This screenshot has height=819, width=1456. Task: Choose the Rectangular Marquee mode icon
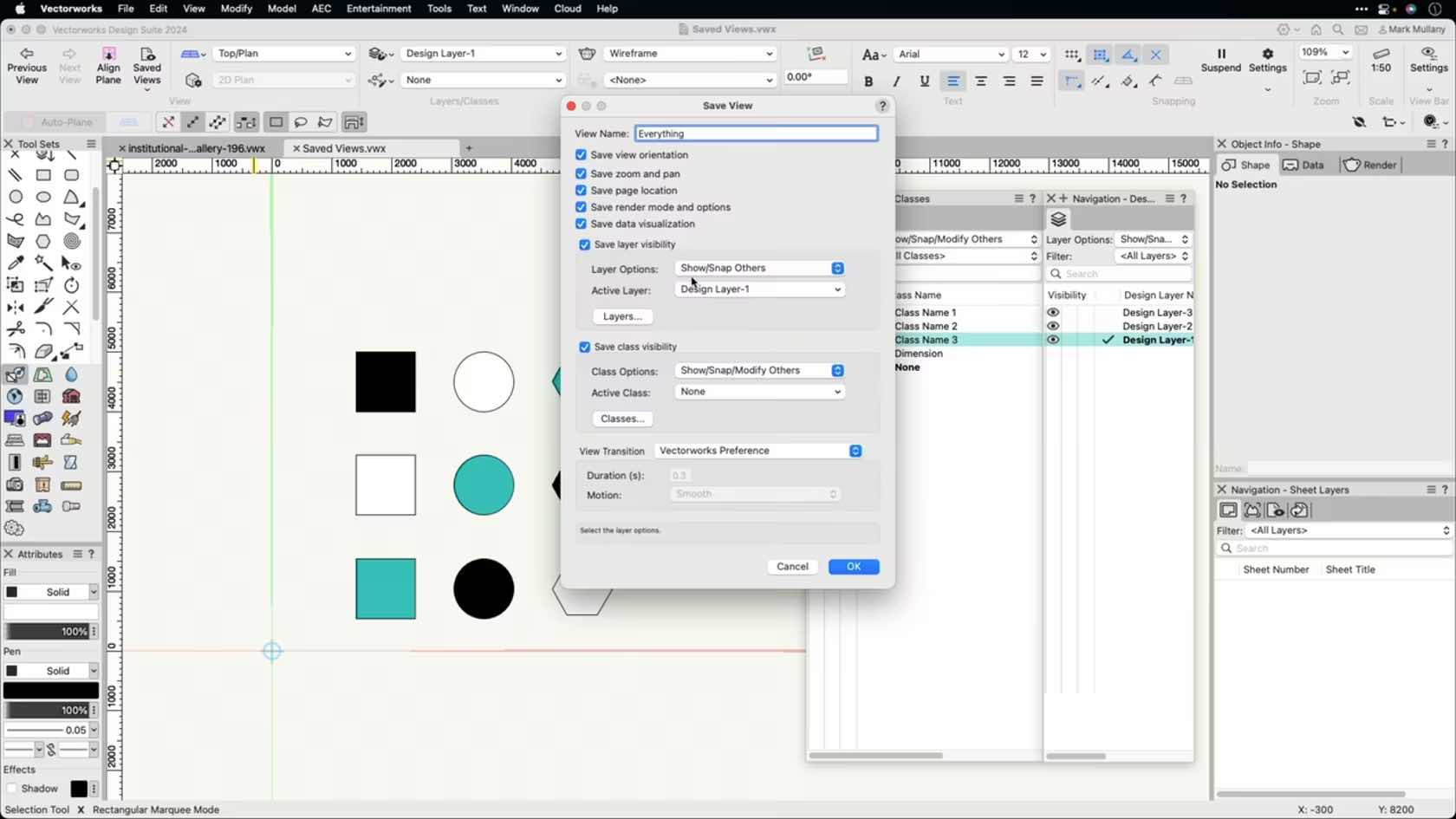(x=276, y=122)
